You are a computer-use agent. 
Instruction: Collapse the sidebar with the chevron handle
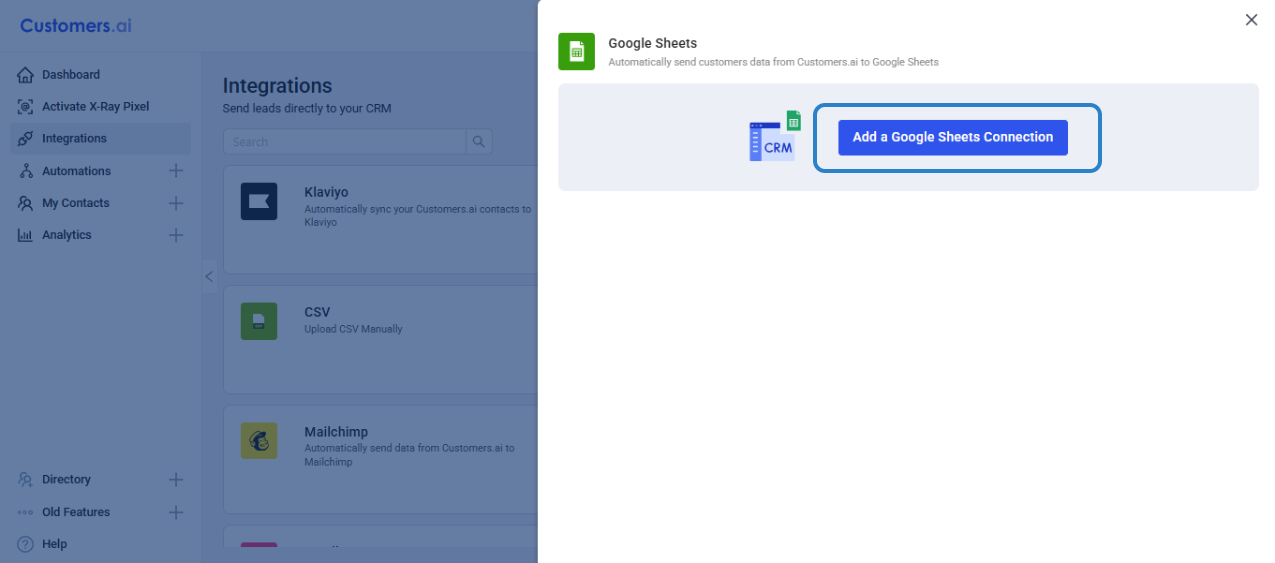point(209,277)
